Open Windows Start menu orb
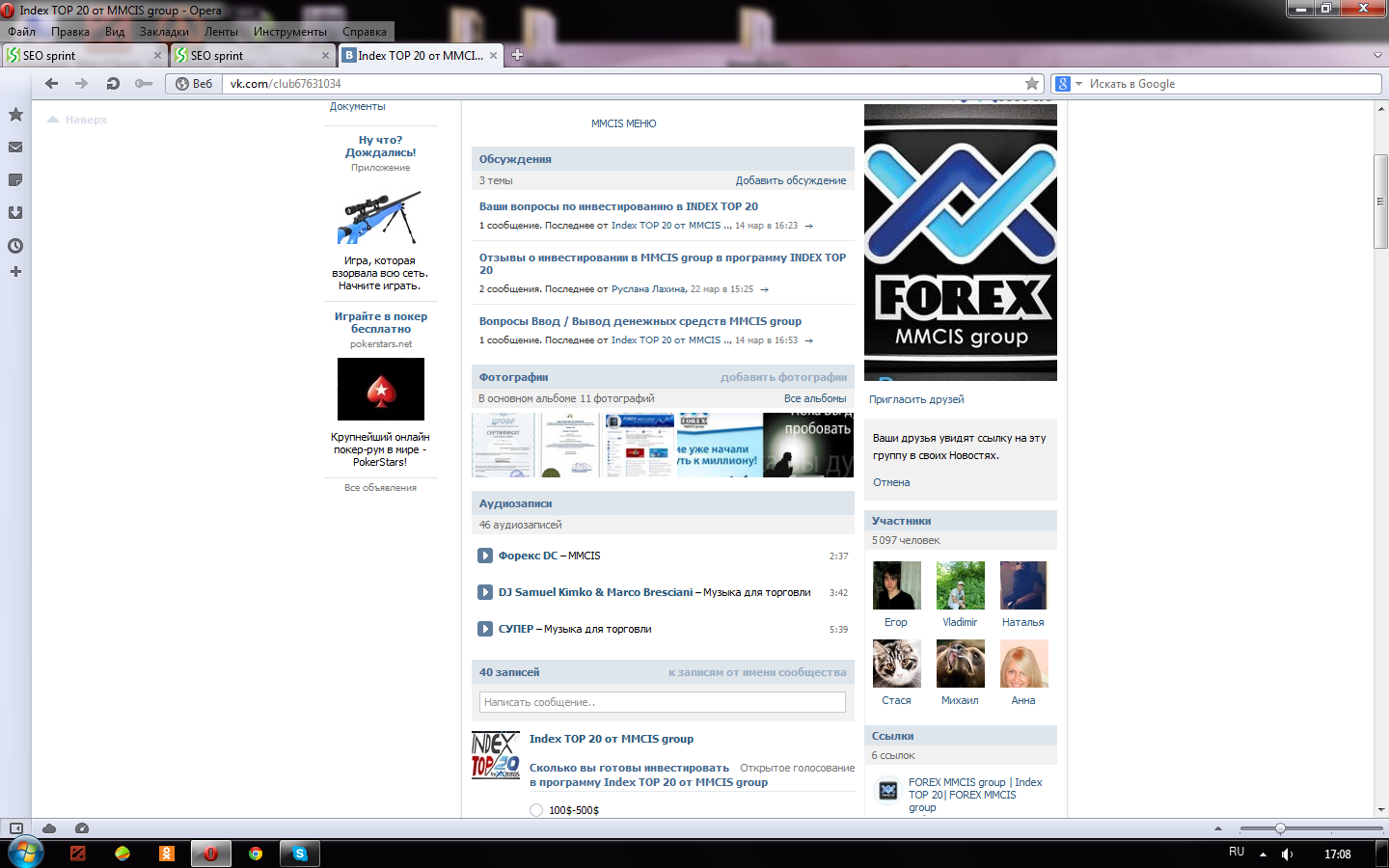Image resolution: width=1389 pixels, height=868 pixels. 26,854
